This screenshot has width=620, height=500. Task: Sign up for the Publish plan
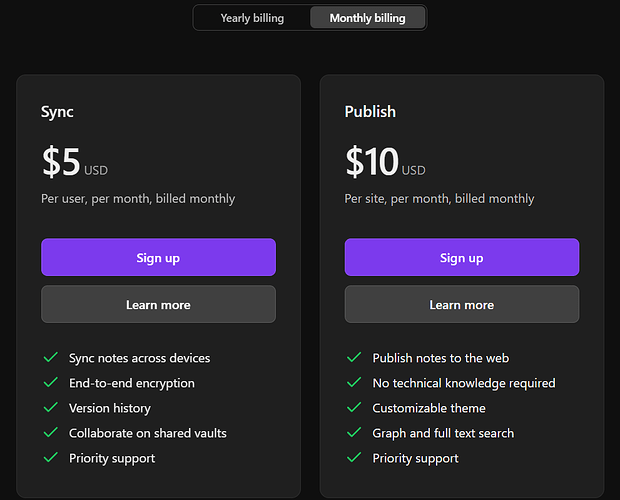pyautogui.click(x=461, y=257)
